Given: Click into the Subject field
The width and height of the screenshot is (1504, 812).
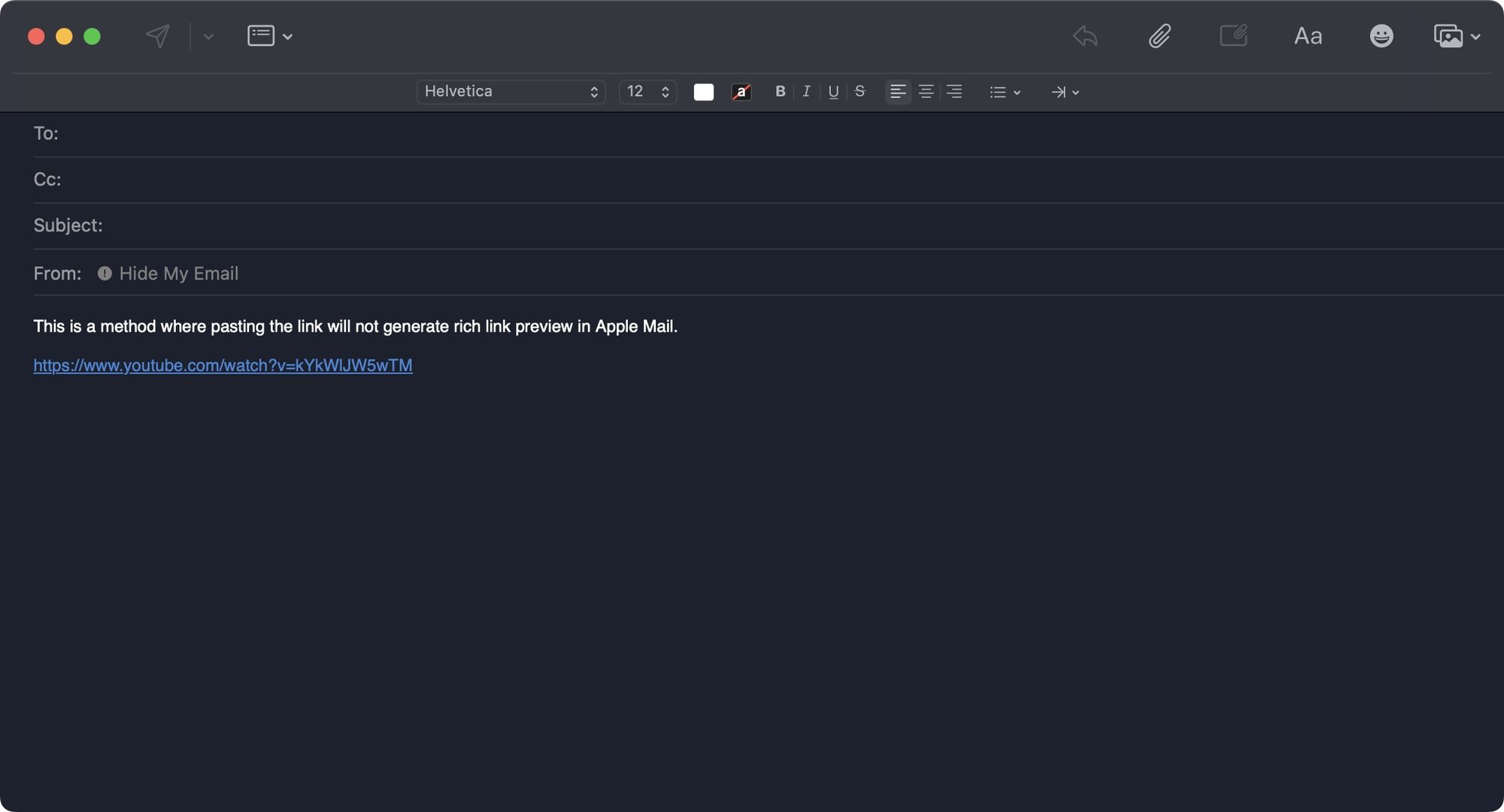Looking at the screenshot, I should 769,226.
